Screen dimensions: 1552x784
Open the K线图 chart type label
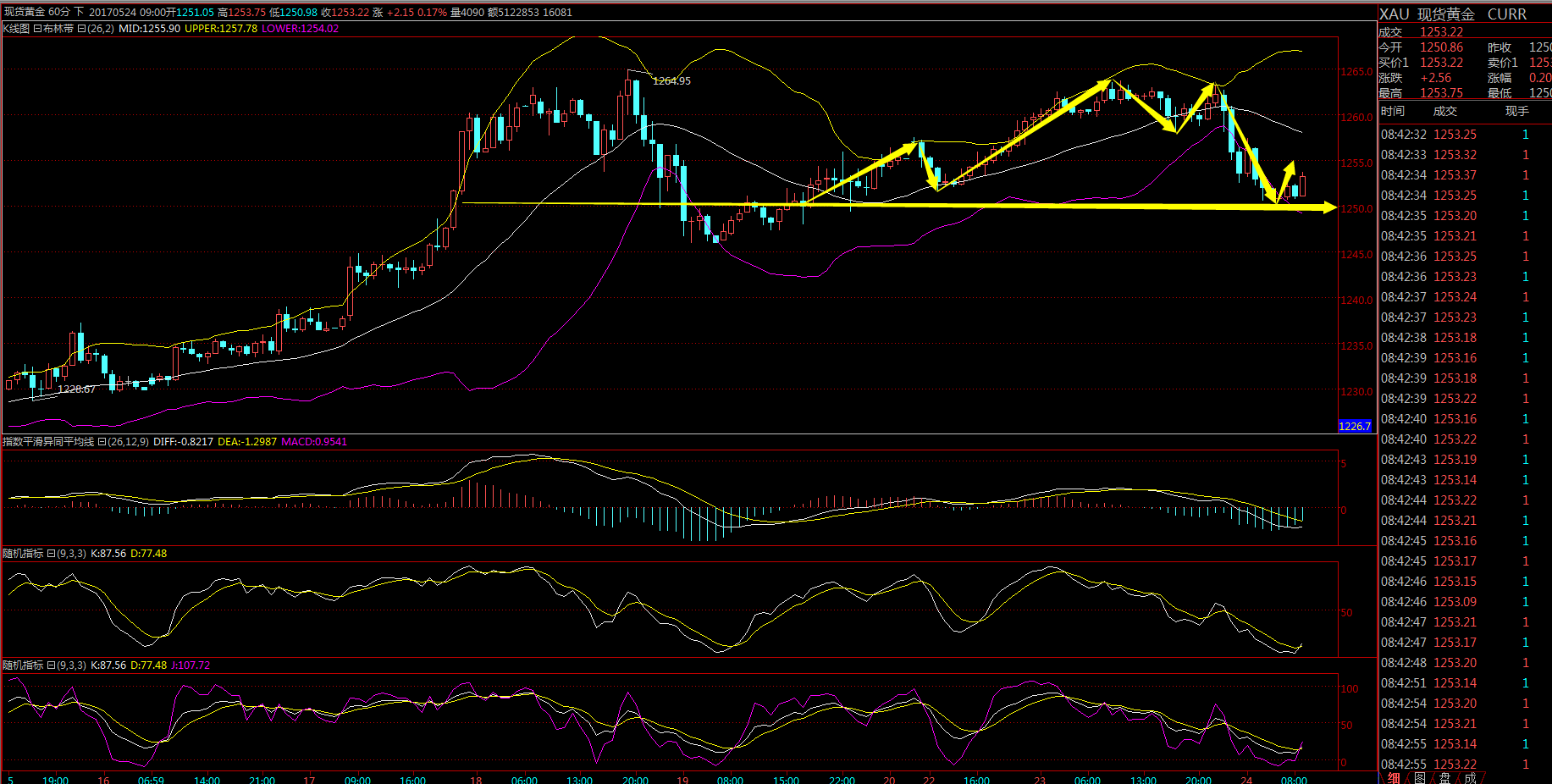[x=16, y=29]
